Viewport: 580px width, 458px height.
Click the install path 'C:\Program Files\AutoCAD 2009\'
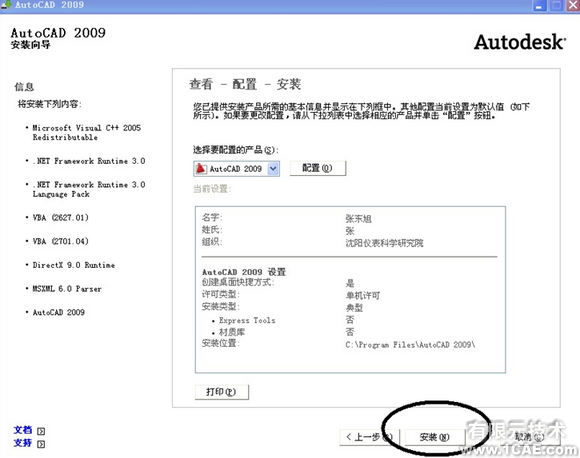pos(410,345)
